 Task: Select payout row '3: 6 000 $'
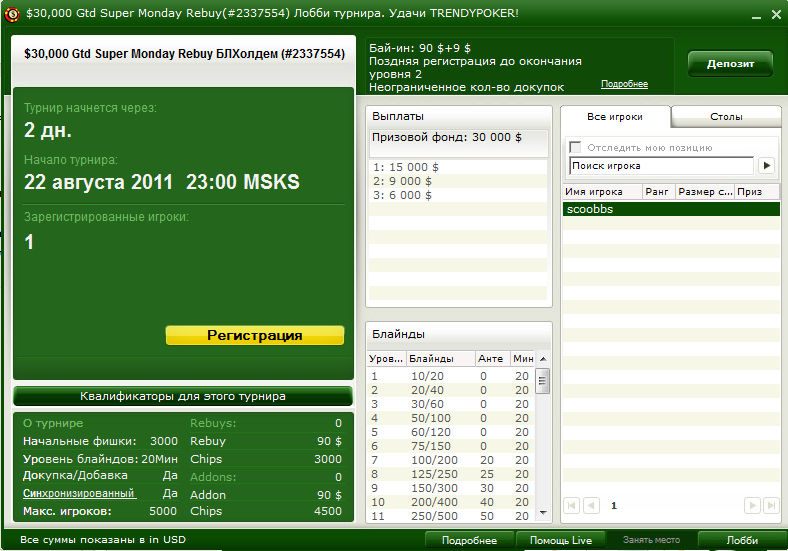pyautogui.click(x=457, y=196)
